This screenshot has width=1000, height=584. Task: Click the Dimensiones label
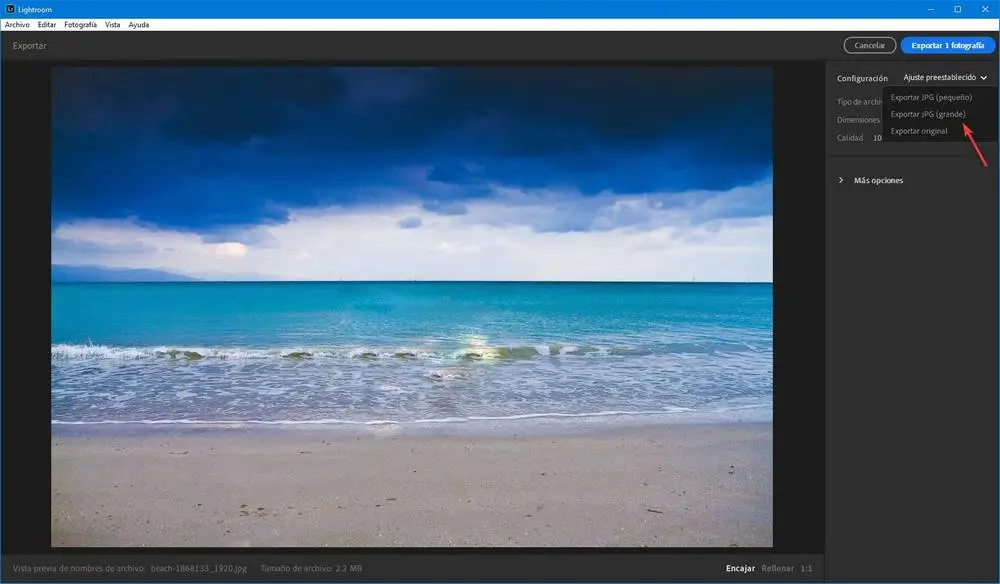[x=858, y=120]
